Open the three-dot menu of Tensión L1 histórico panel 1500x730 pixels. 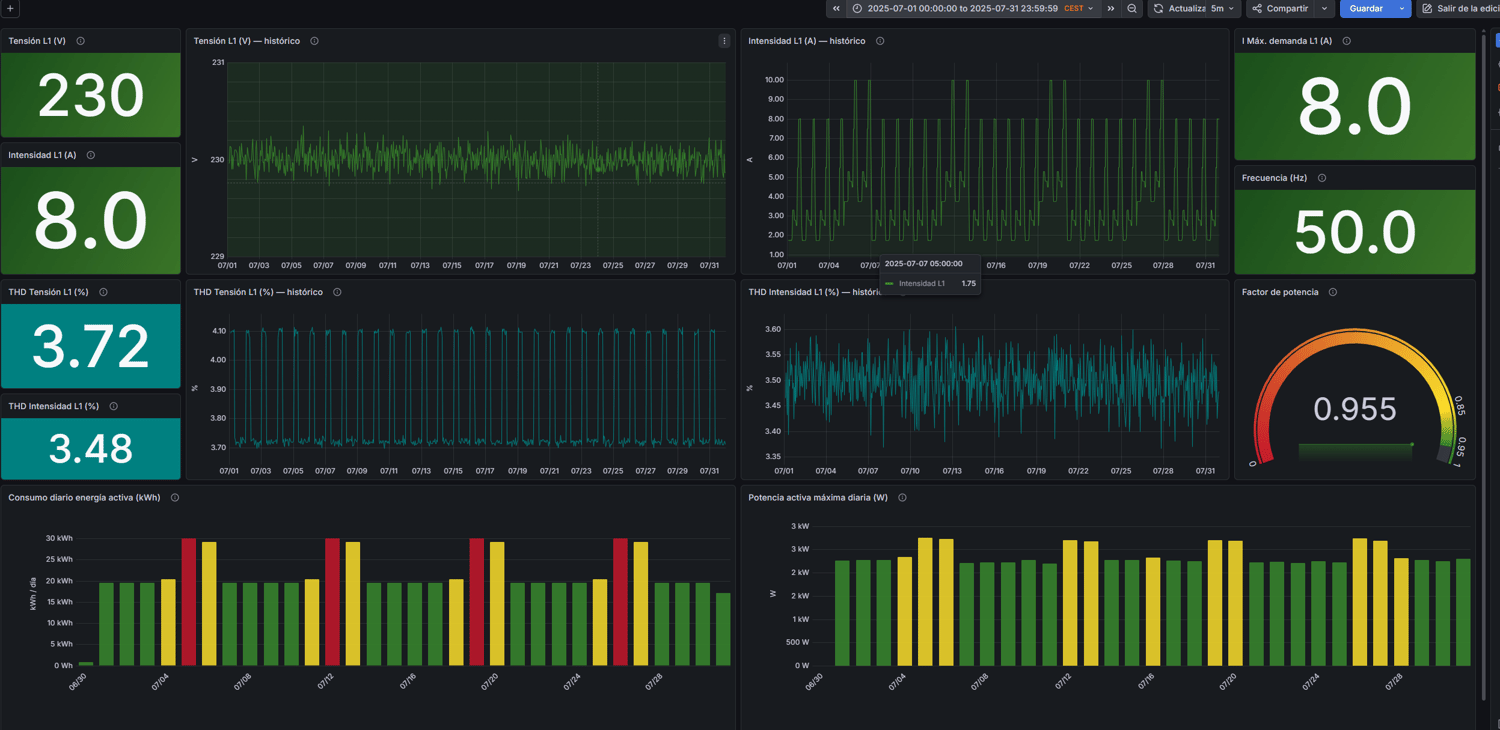pyautogui.click(x=724, y=41)
